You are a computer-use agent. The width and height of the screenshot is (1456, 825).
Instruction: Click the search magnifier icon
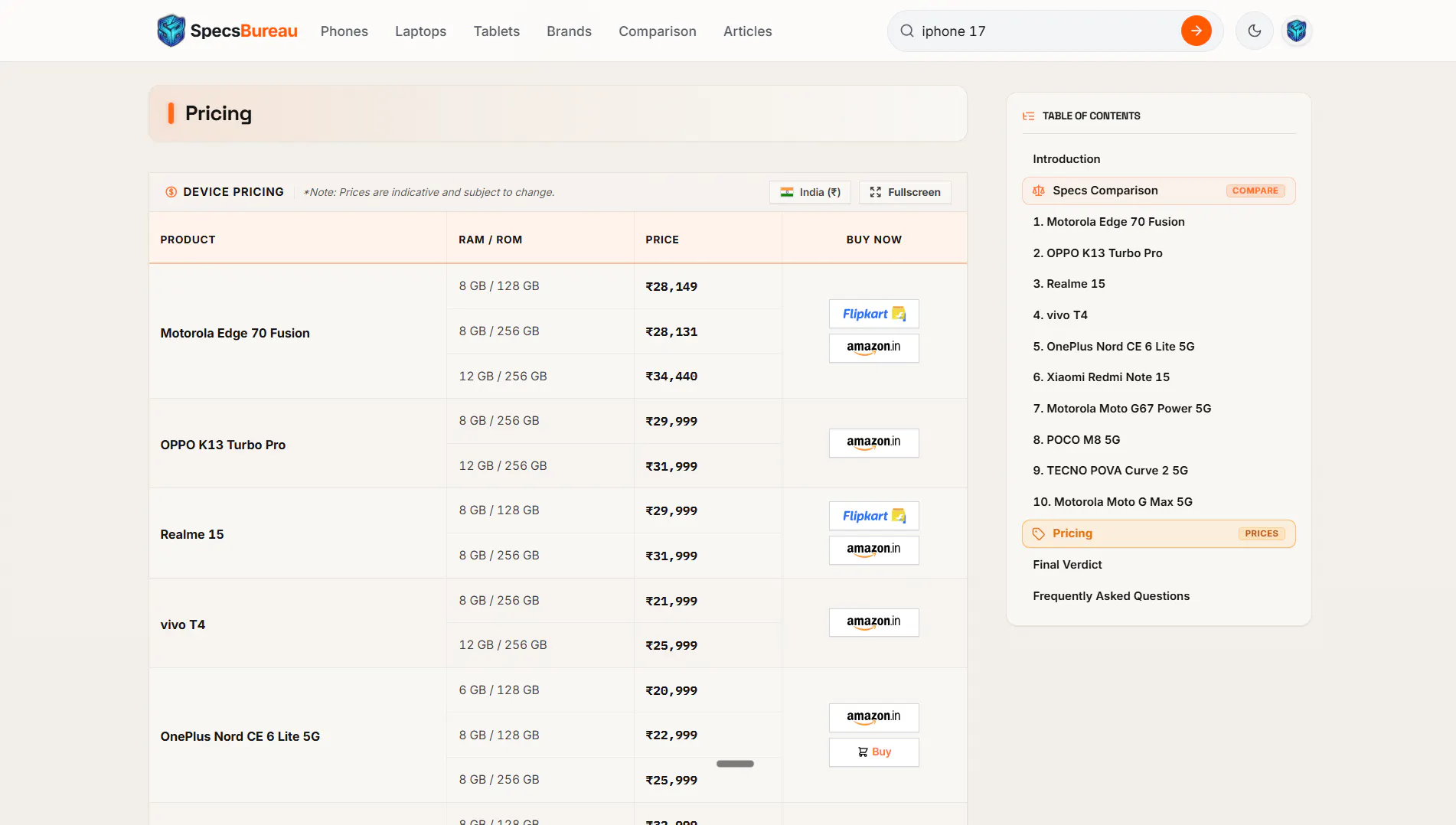906,31
